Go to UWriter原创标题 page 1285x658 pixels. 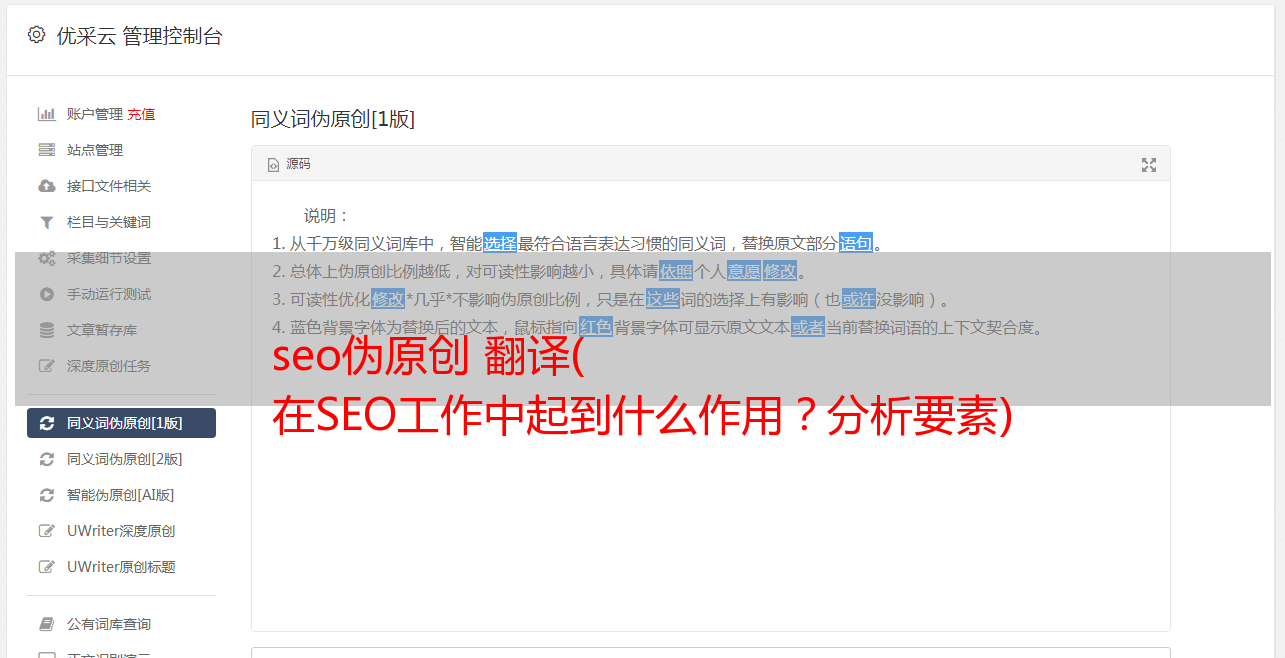click(x=121, y=567)
